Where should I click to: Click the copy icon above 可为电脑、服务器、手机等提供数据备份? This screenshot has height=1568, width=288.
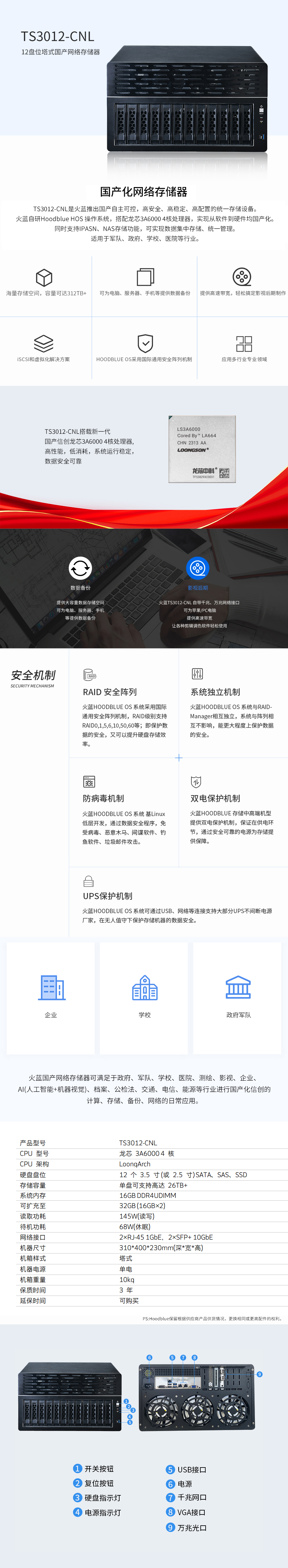[x=145, y=276]
